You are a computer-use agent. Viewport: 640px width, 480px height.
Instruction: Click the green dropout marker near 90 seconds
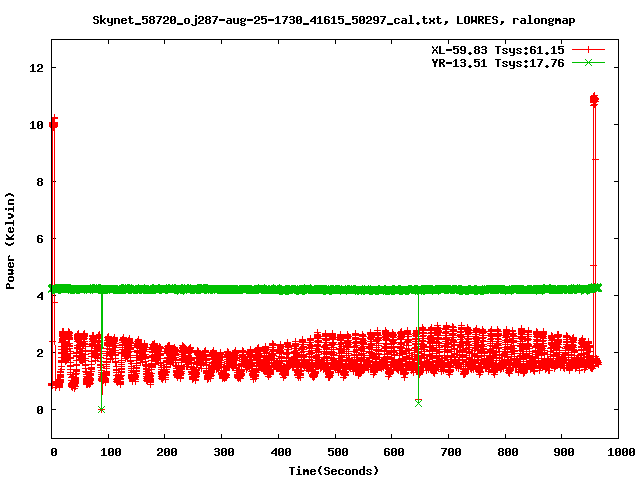point(102,409)
